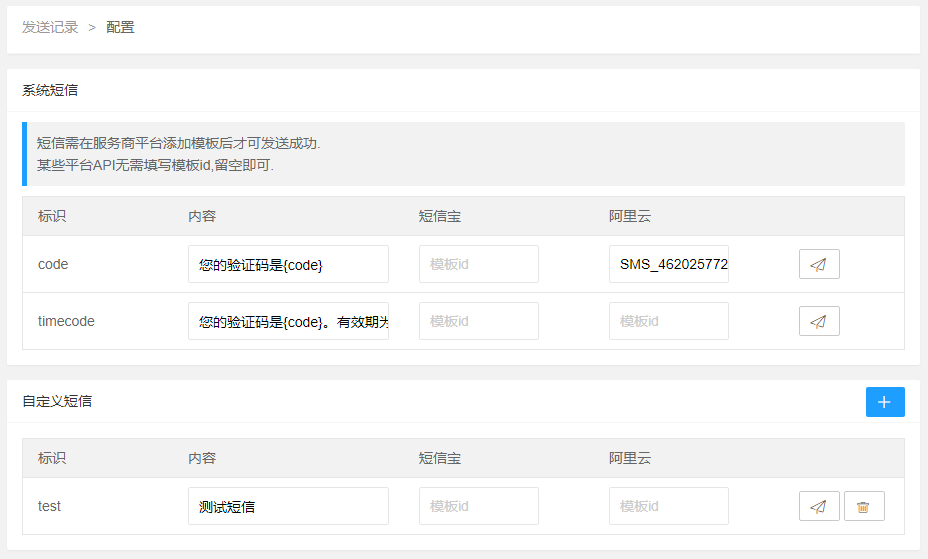
Task: Click 阿里云 header in system SMS table
Action: (x=630, y=216)
